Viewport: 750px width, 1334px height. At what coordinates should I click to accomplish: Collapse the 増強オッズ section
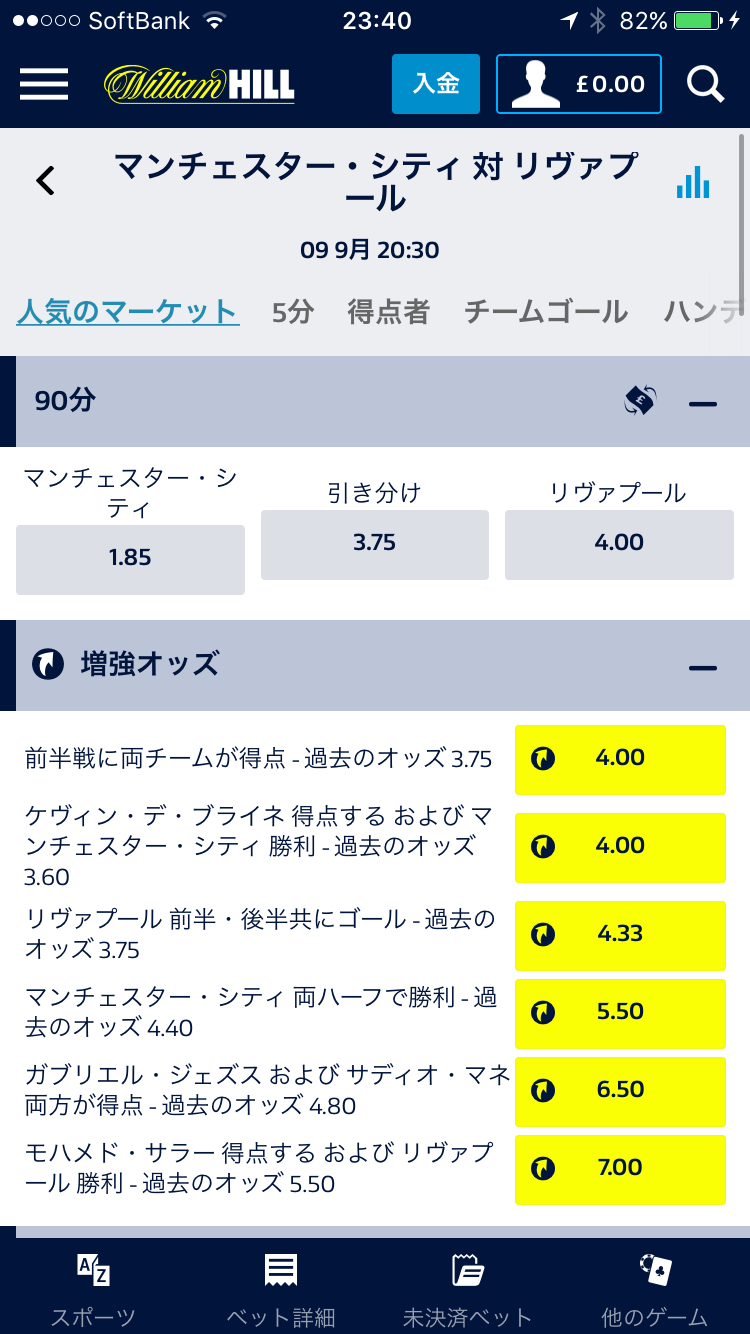click(x=703, y=667)
